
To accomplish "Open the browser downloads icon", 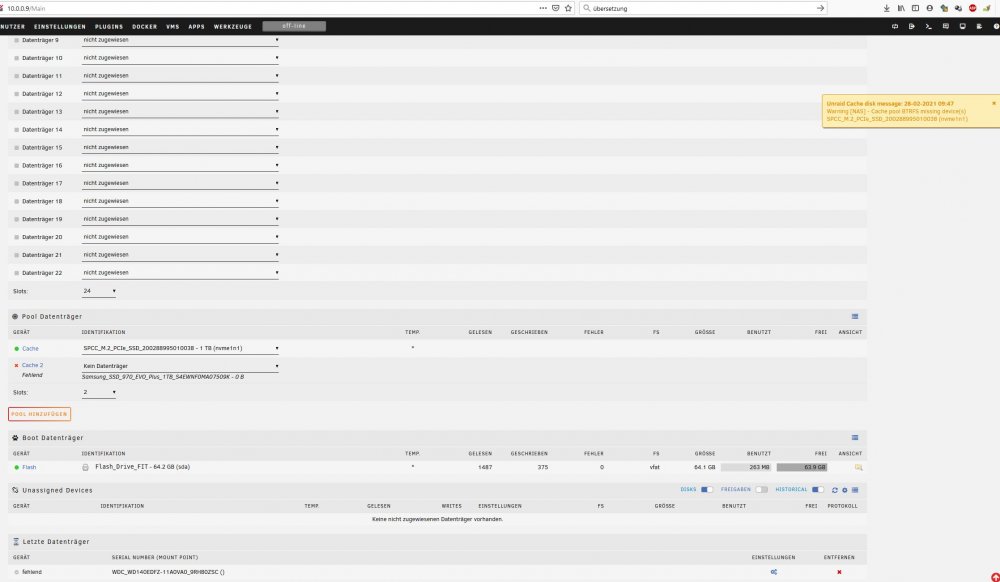I will click(x=886, y=8).
